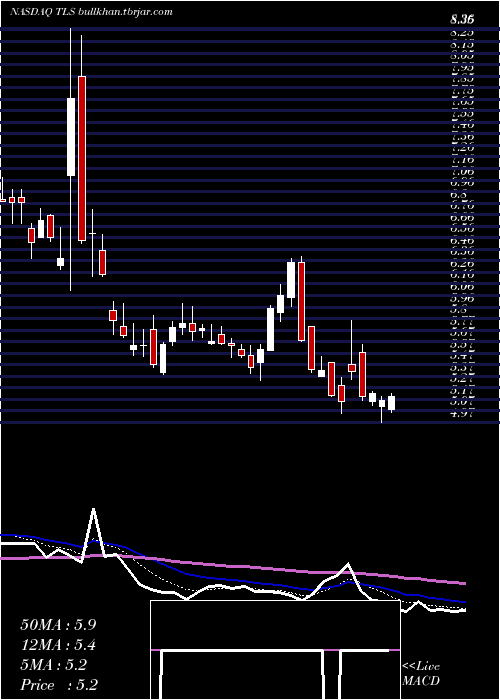Image resolution: width=500 pixels, height=700 pixels.
Task: Click the NASDAQ TLS bullkhan.tbrjar.com chart title
Action: 92,12
